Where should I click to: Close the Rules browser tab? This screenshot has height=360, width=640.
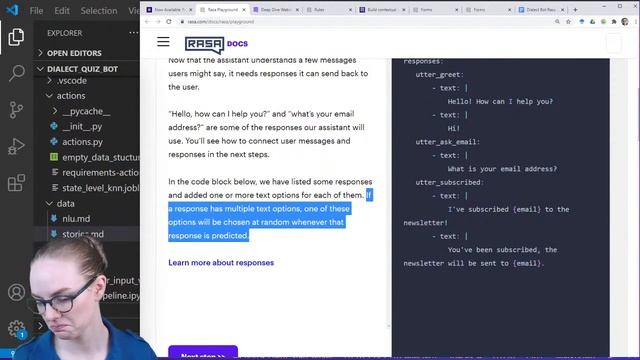pos(350,10)
